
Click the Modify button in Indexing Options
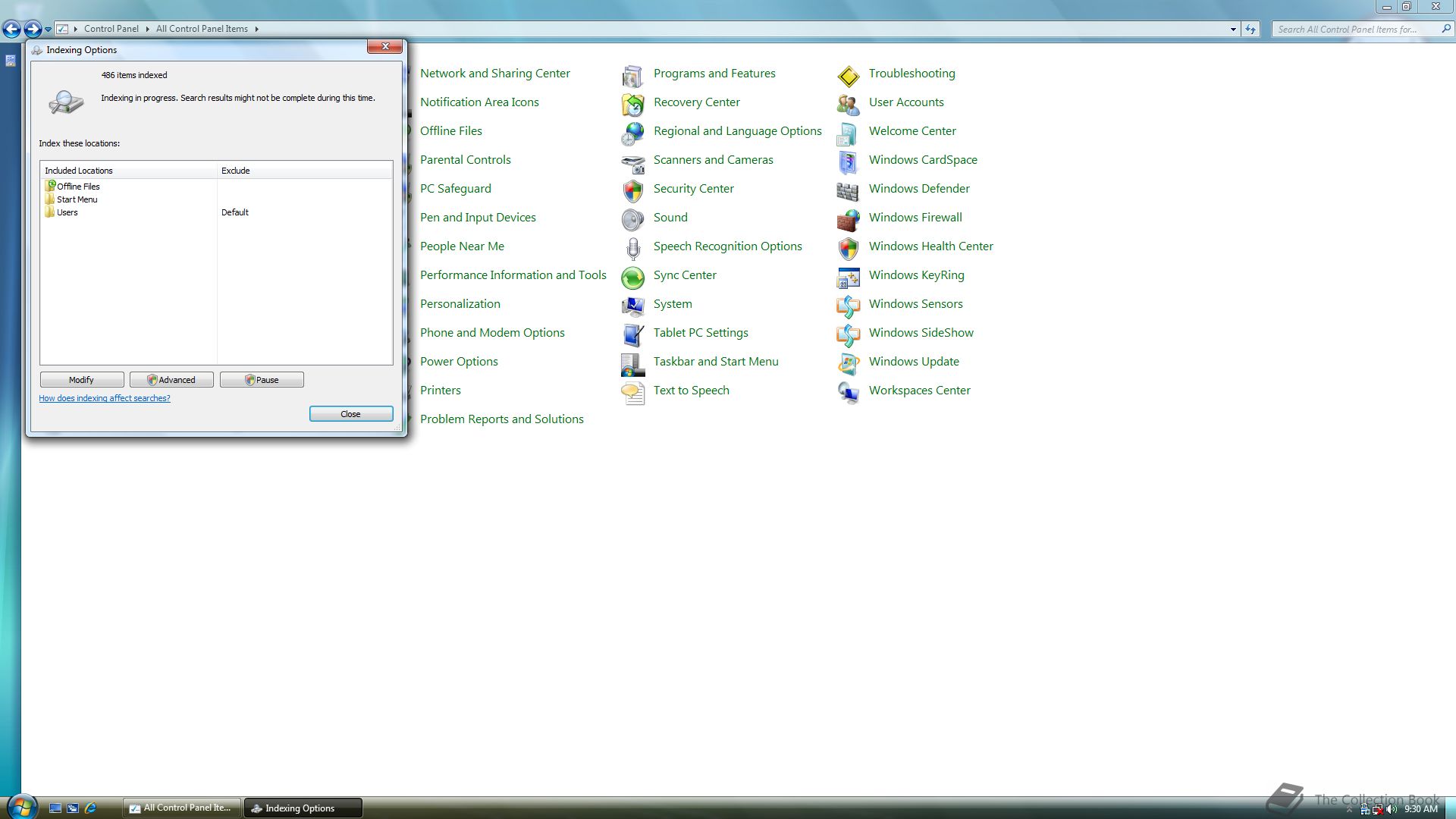82,380
